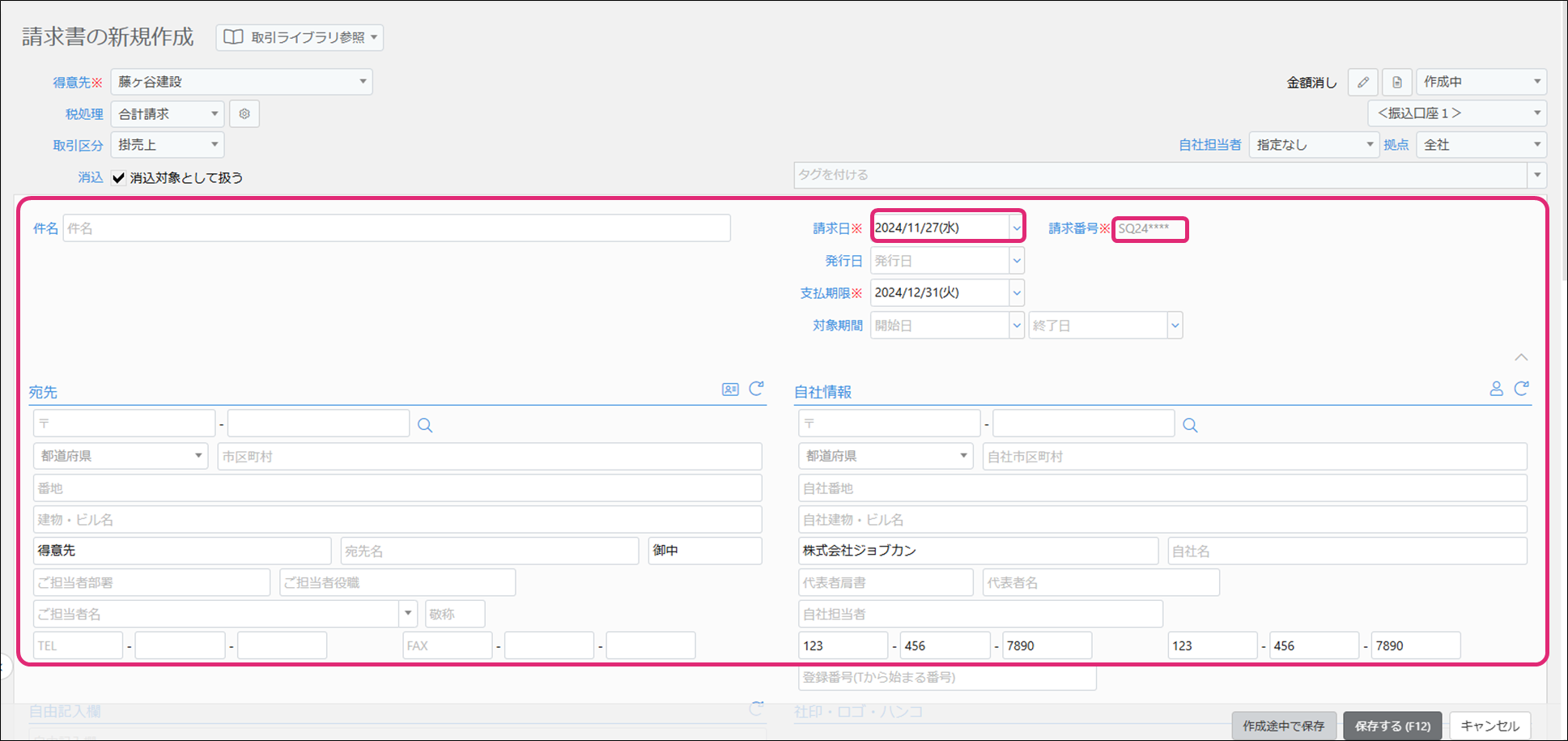Click the refresh icon in 自社情報 header
This screenshot has width=1568, height=741.
(1522, 389)
